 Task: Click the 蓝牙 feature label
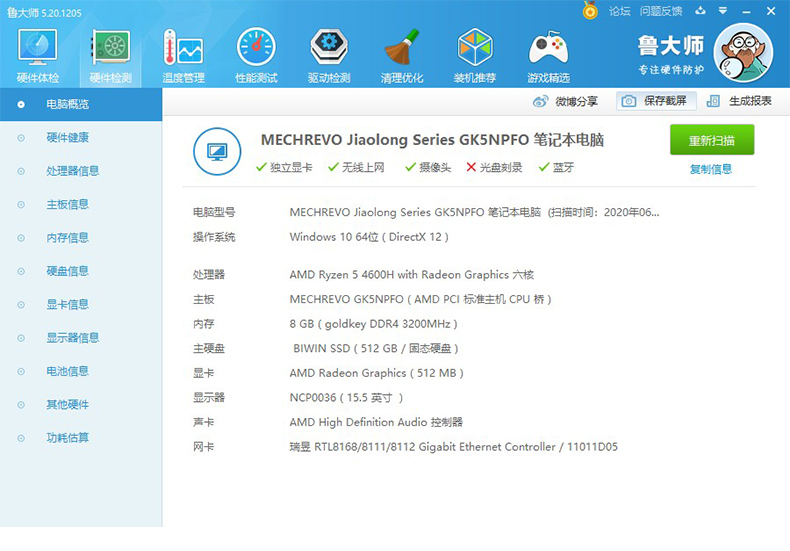[563, 167]
